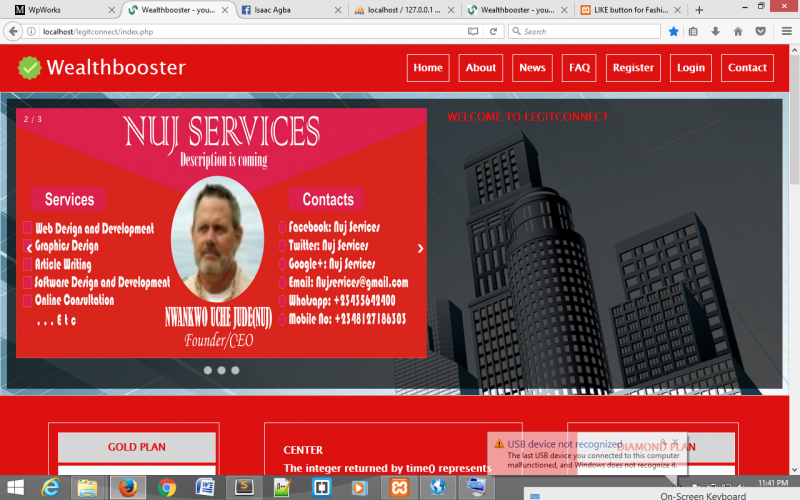Open File Explorer from taskbar
This screenshot has width=800, height=500.
point(87,488)
